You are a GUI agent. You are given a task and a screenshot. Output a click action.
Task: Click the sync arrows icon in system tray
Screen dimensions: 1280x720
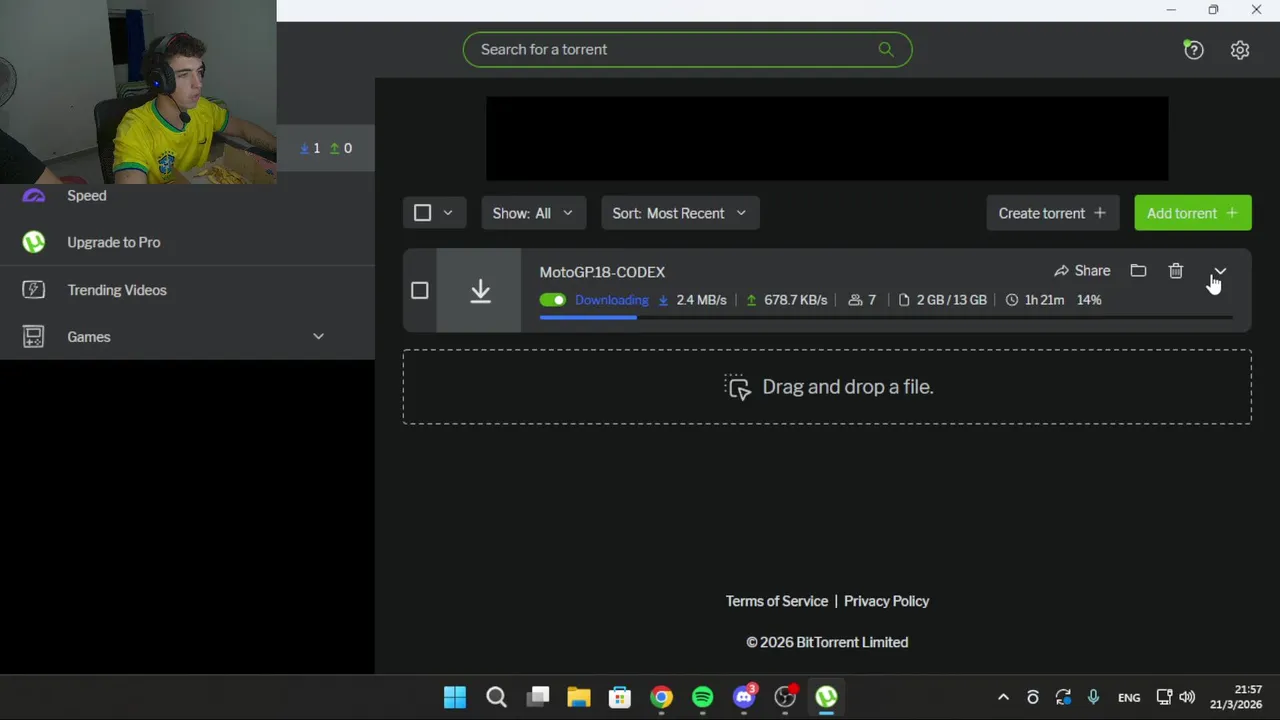1063,698
